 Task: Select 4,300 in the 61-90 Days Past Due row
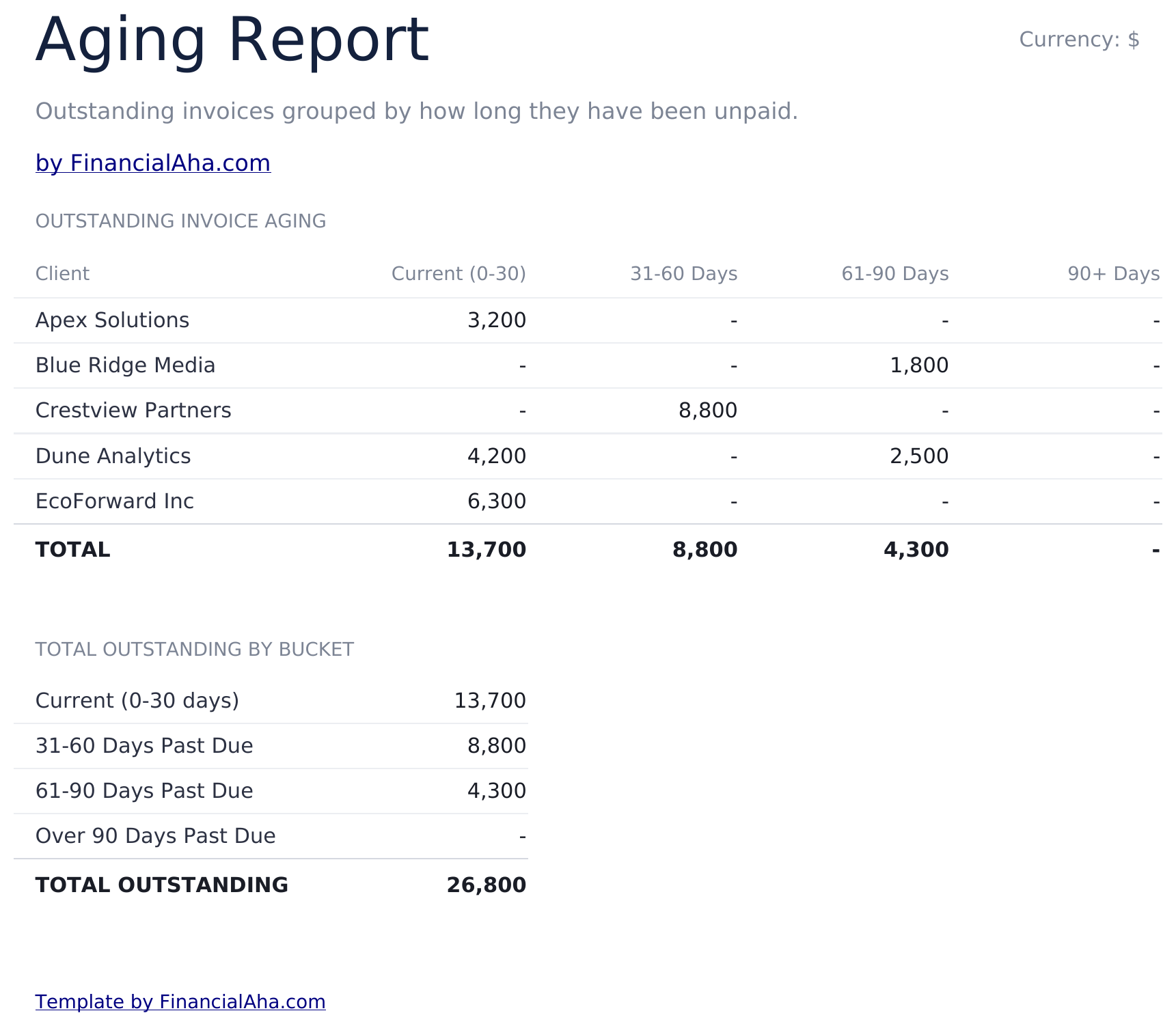click(497, 791)
